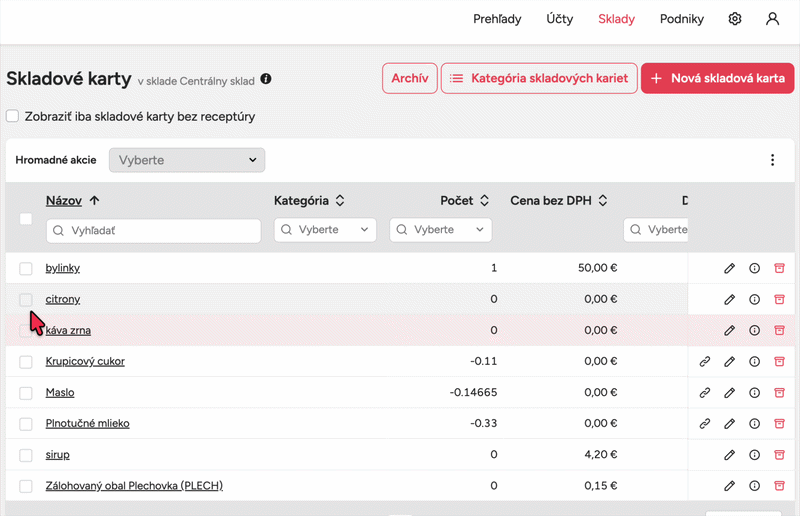Show info for sirup row
Viewport: 800px width, 516px height.
755,455
